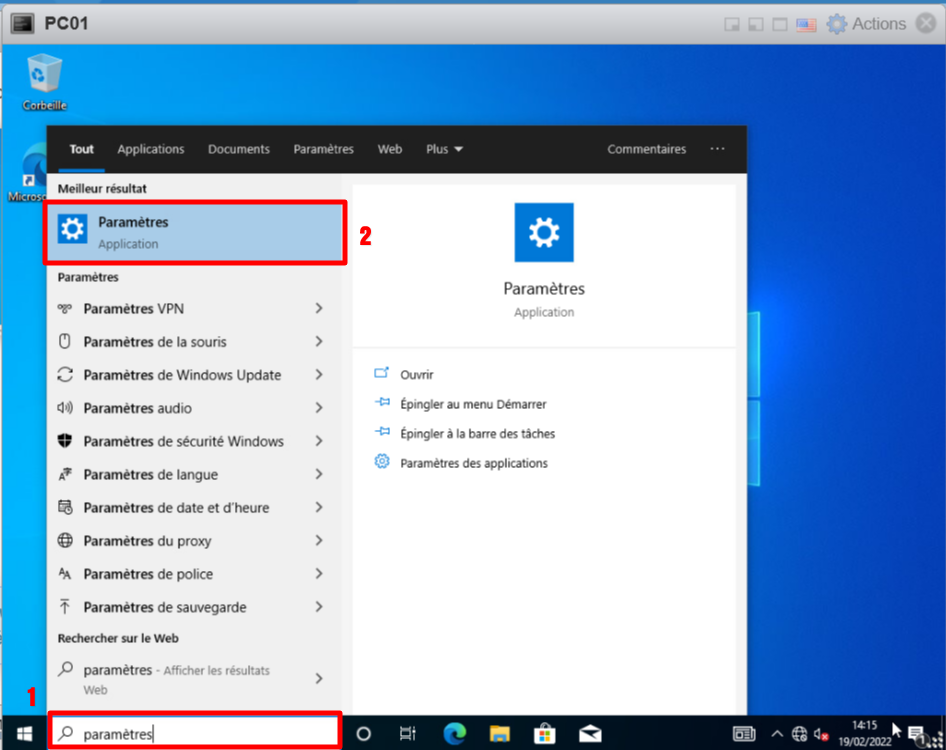Expand Paramètres de Windows Update arrow
This screenshot has width=946, height=750.
[x=319, y=375]
